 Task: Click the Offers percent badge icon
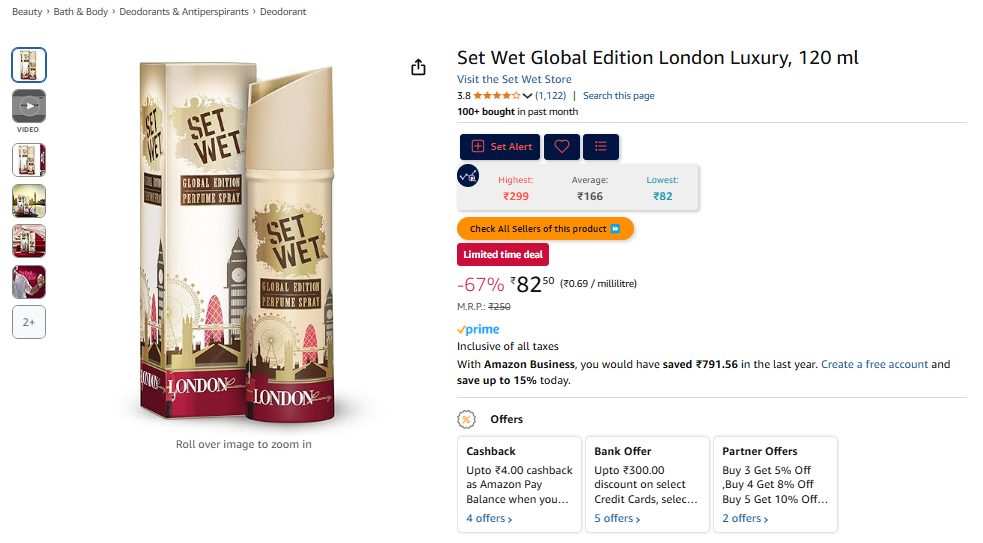click(466, 419)
